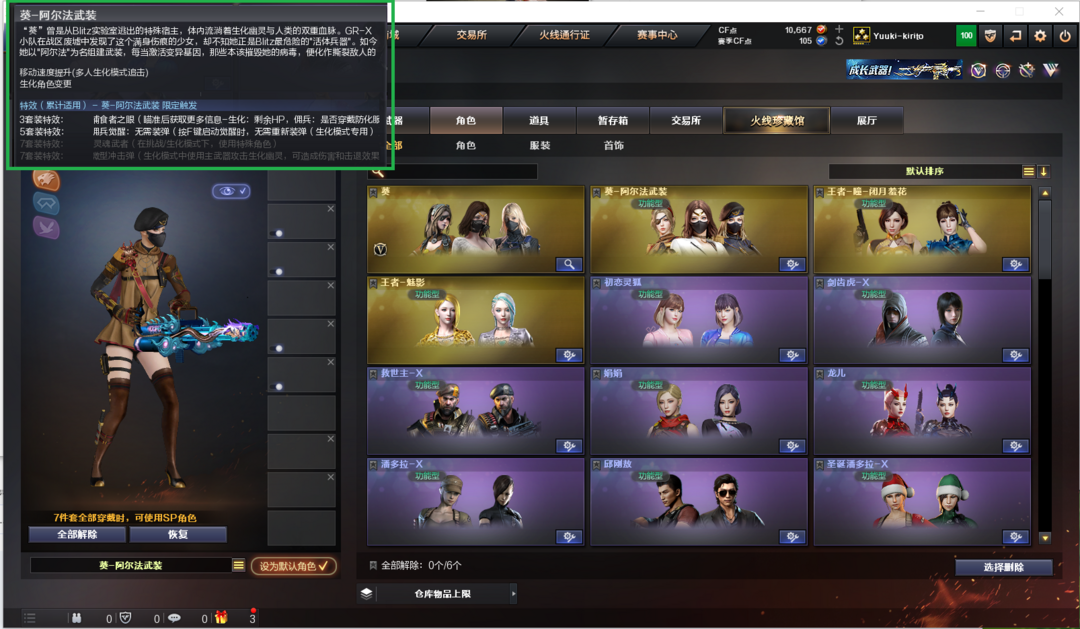Click the search magnifier icon

coord(377,172)
